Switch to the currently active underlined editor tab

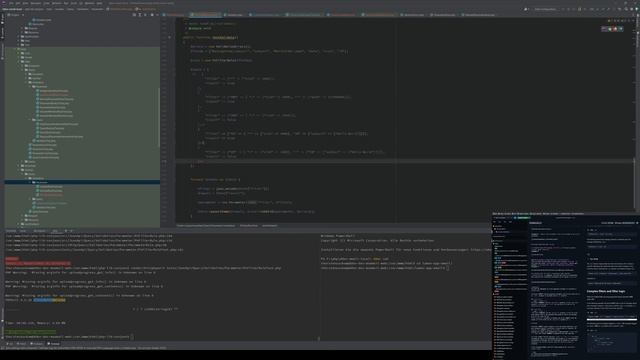(205, 15)
